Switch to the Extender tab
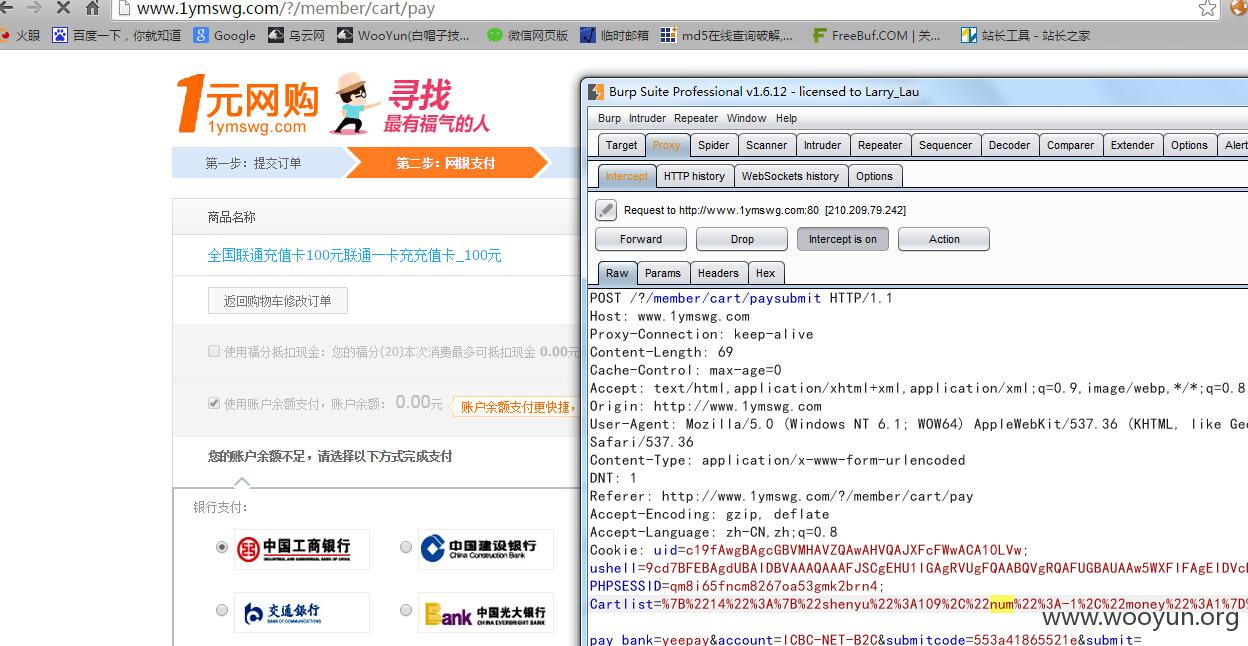Viewport: 1248px width, 646px height. (1132, 145)
